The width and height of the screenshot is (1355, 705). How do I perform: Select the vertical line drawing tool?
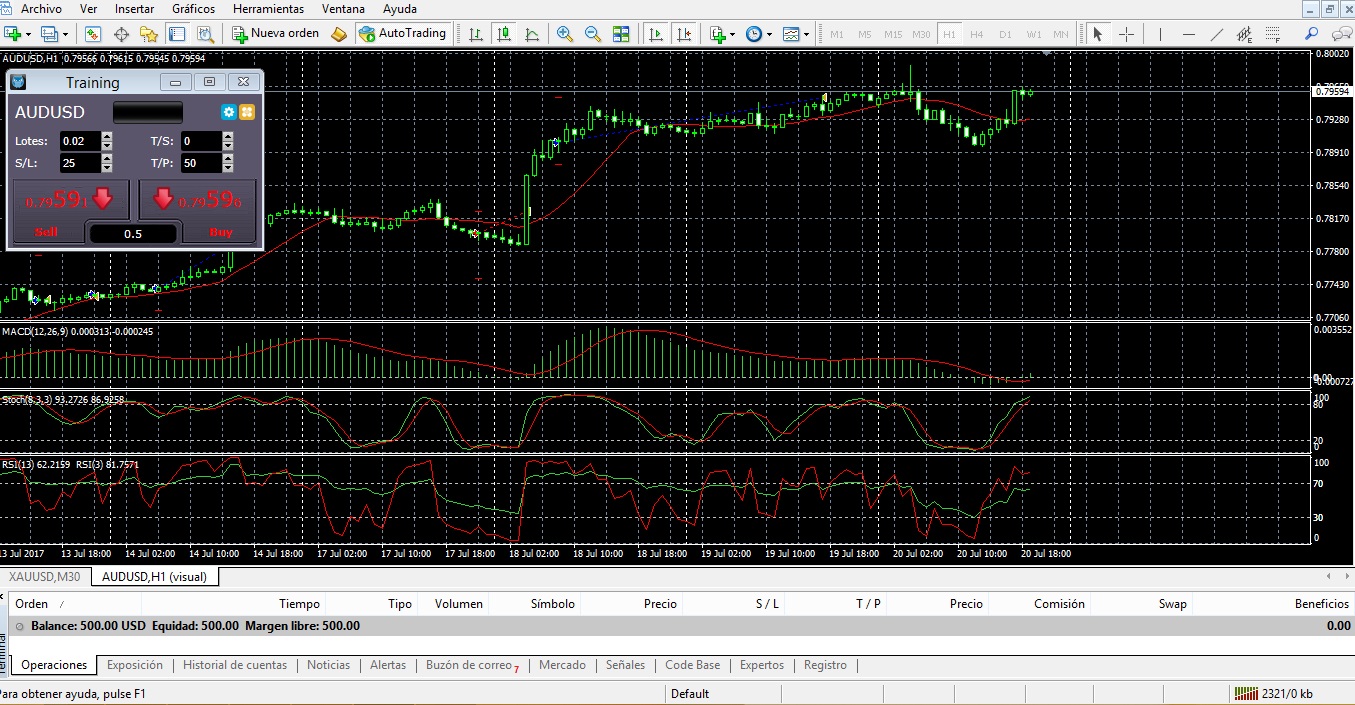click(1160, 34)
